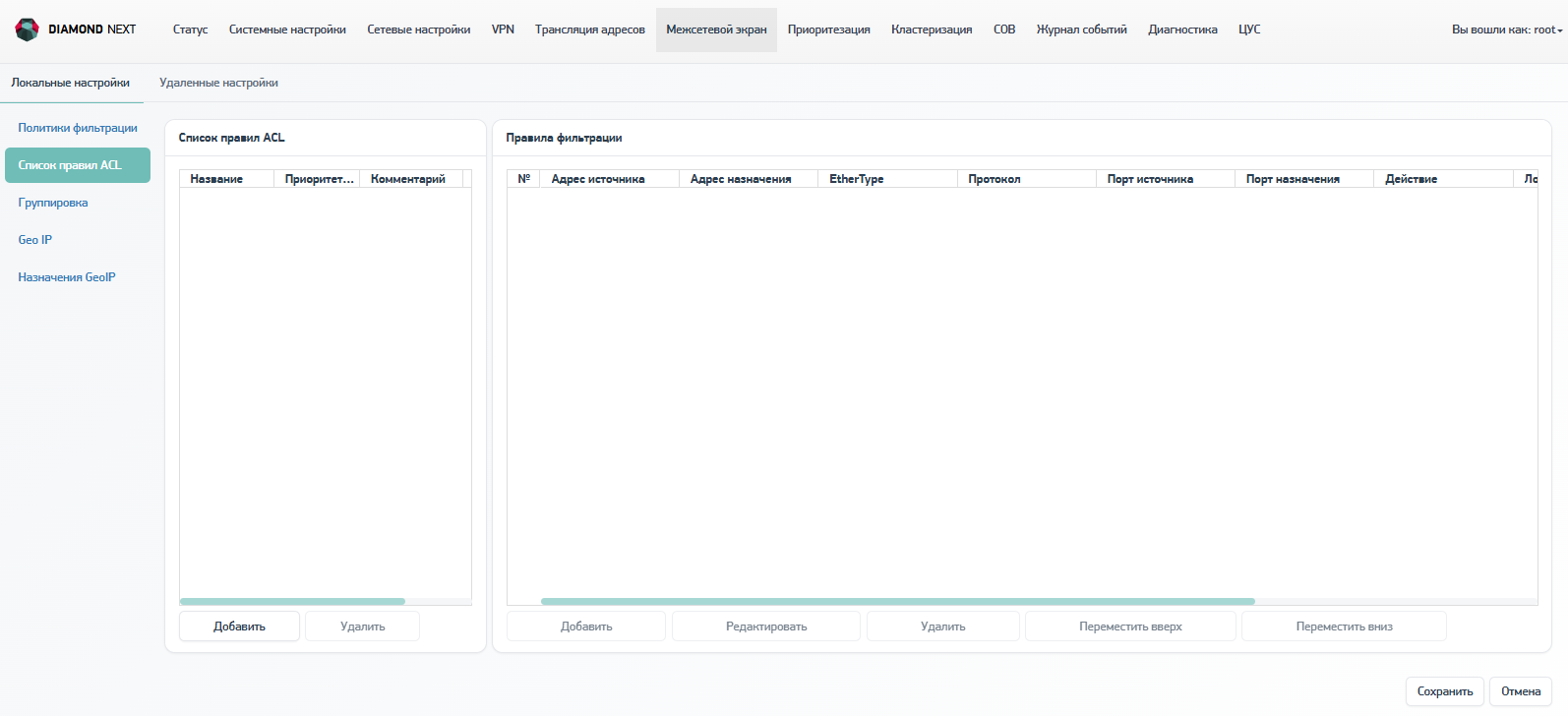Image resolution: width=1568 pixels, height=716 pixels.
Task: Sort rules by Адрес источника
Action: click(x=610, y=179)
